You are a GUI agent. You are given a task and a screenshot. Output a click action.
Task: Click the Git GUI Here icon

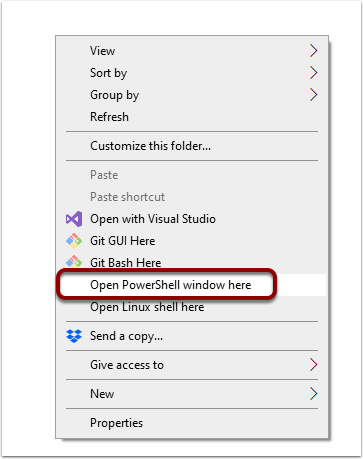(x=74, y=241)
